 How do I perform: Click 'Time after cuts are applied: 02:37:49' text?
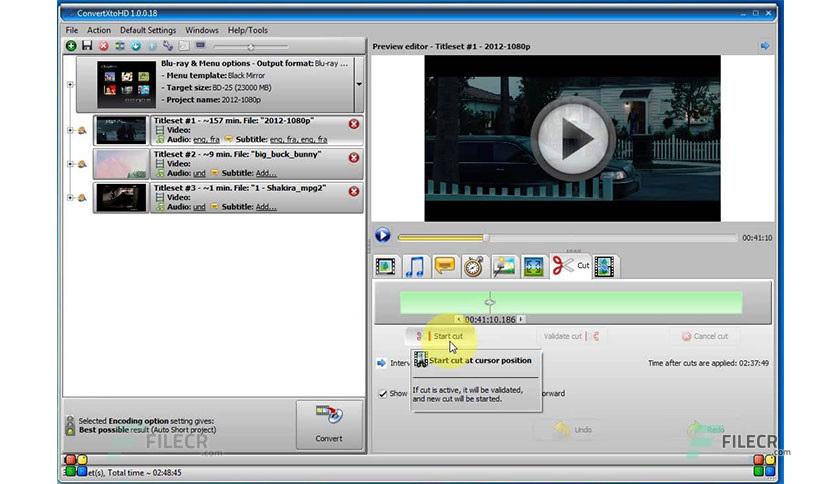pyautogui.click(x=708, y=363)
